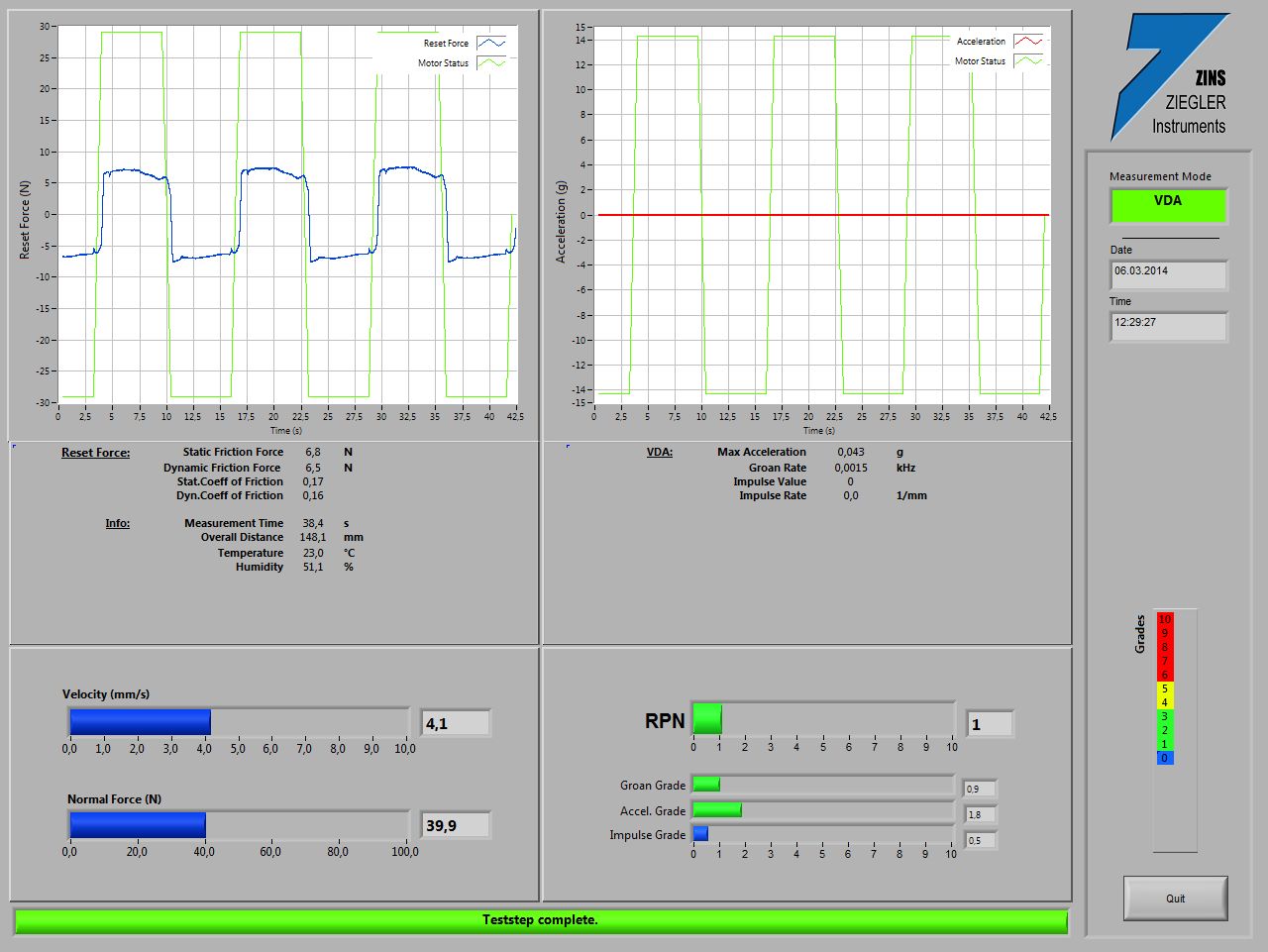Select the Time field showing 12:29:27
The image size is (1268, 952).
pos(1168,326)
